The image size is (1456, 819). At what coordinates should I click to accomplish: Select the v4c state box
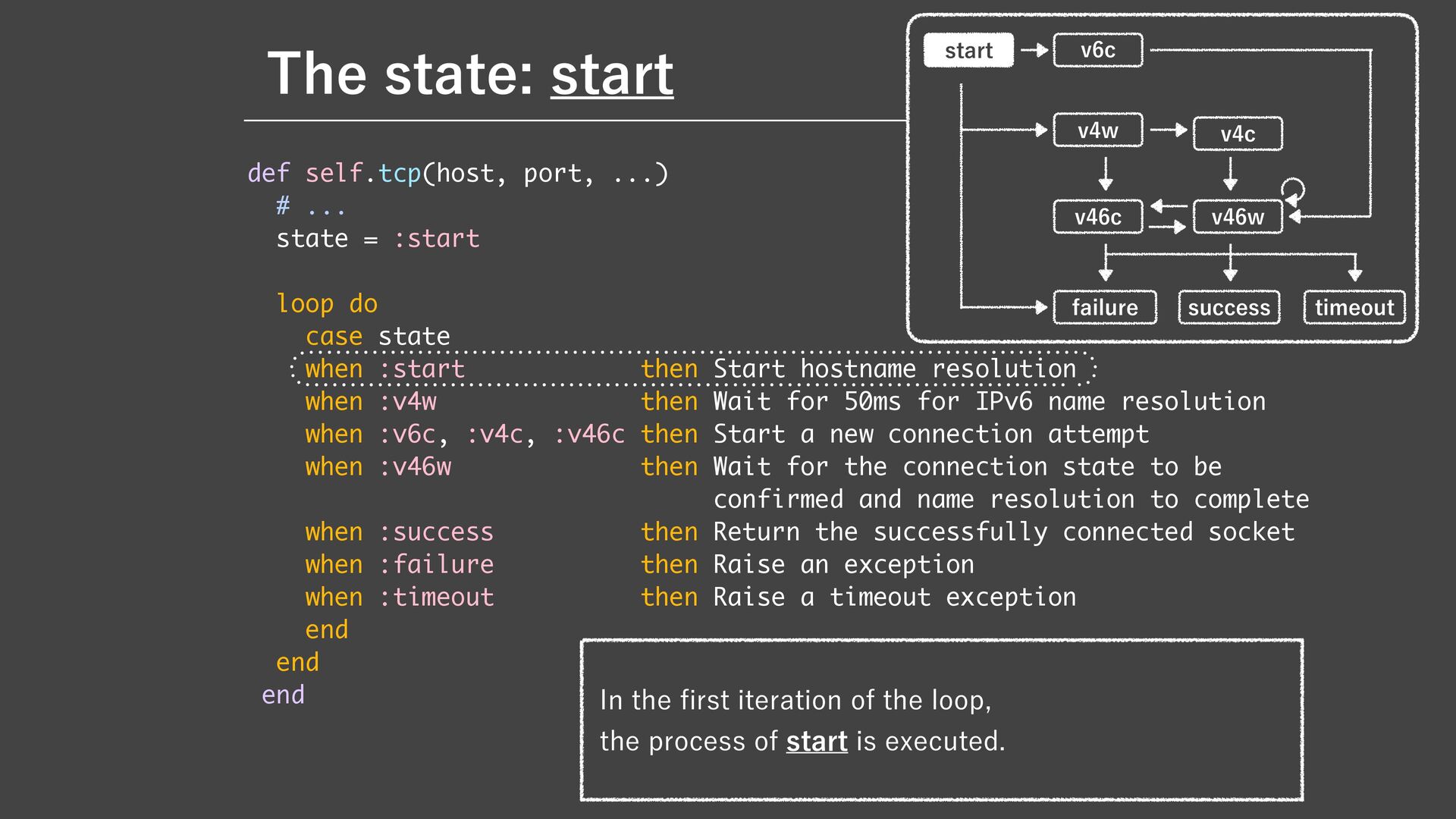1238,134
